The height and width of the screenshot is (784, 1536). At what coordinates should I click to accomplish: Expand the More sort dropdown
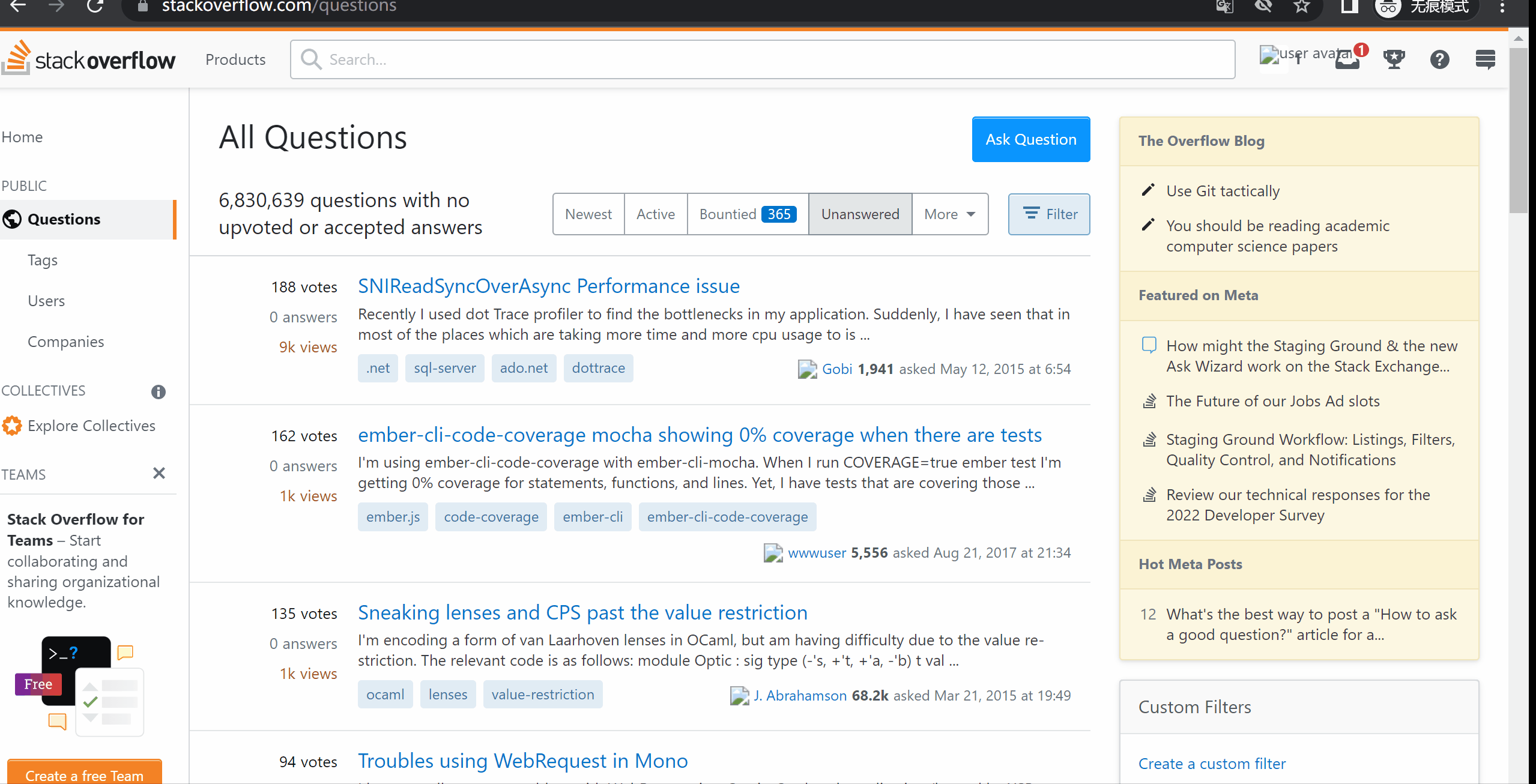(x=949, y=214)
